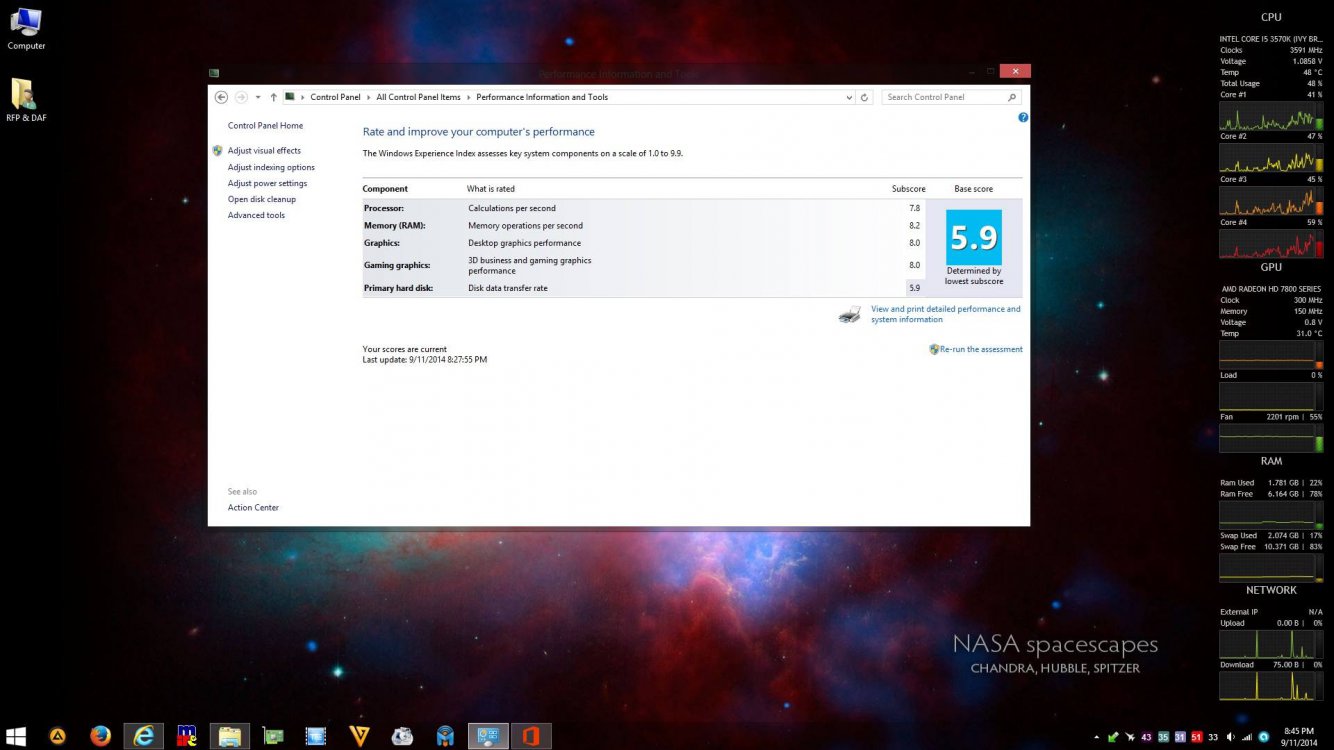Refresh the Control Panel address bar
The height and width of the screenshot is (750, 1334).
pos(864,97)
